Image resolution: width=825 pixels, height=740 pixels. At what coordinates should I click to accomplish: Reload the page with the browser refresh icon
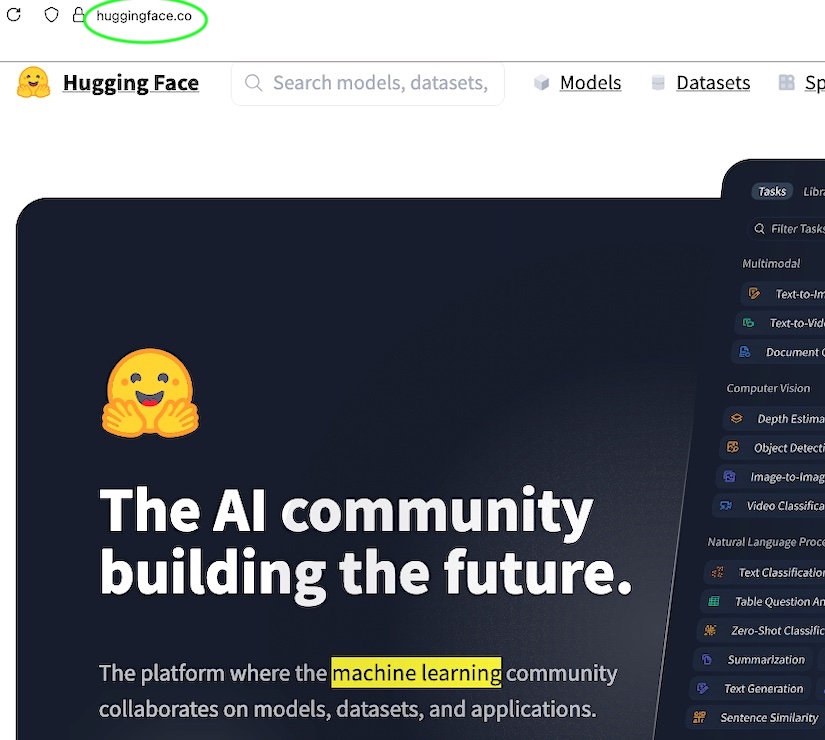[x=14, y=15]
